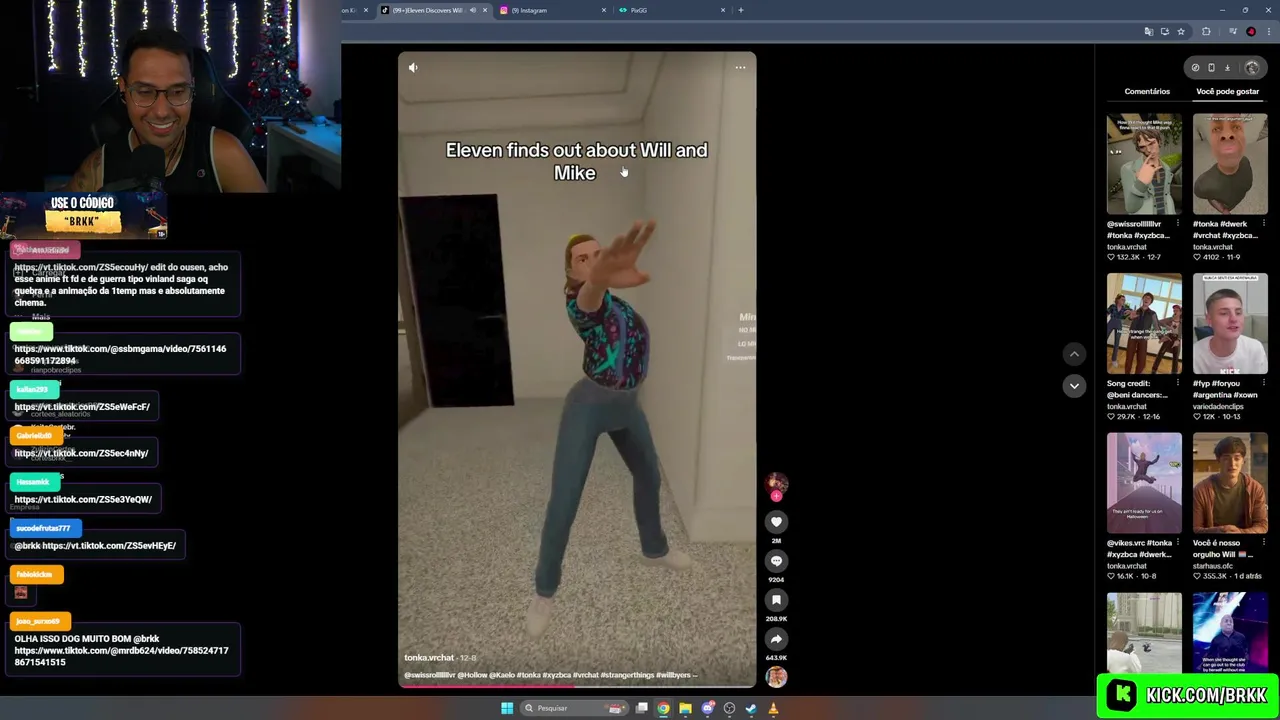
Task: Close the PixGG browser tab
Action: coord(722,10)
